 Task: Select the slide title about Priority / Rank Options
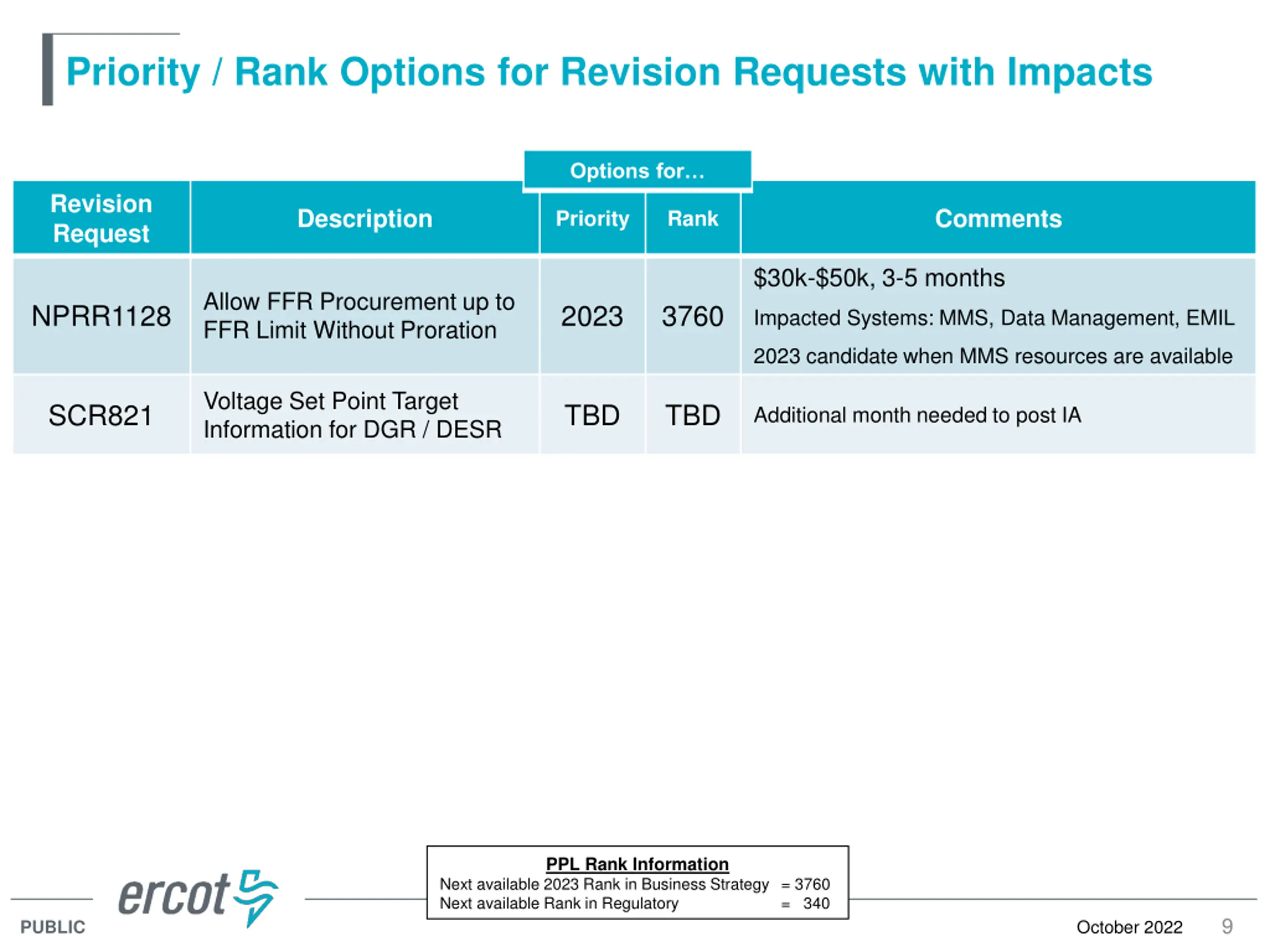609,72
